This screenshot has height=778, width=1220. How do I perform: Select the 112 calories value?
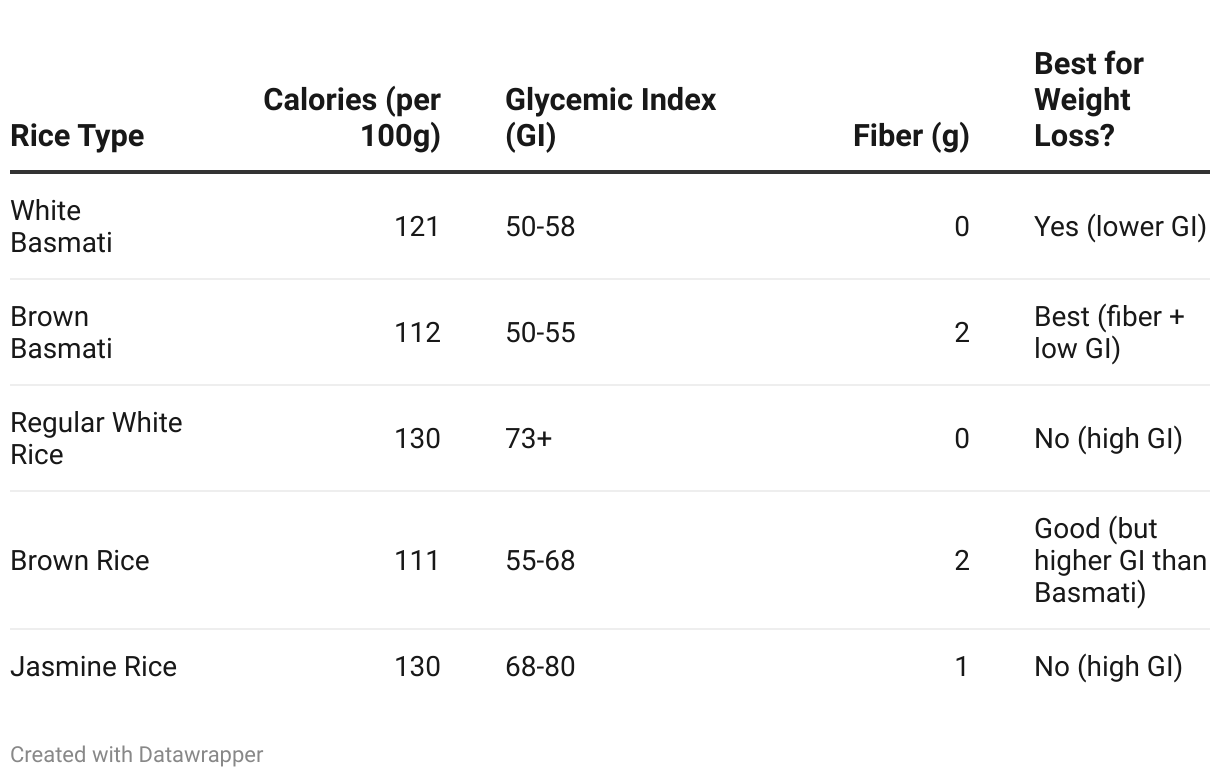click(x=417, y=332)
